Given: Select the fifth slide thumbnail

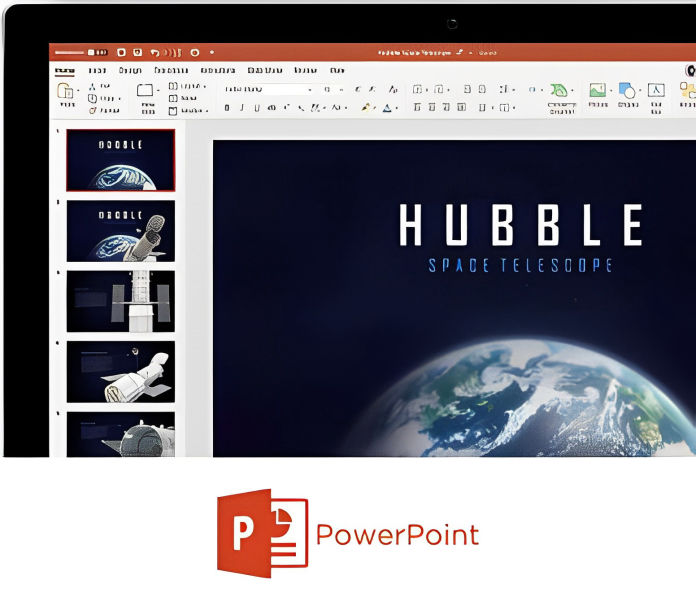Looking at the screenshot, I should point(121,434).
